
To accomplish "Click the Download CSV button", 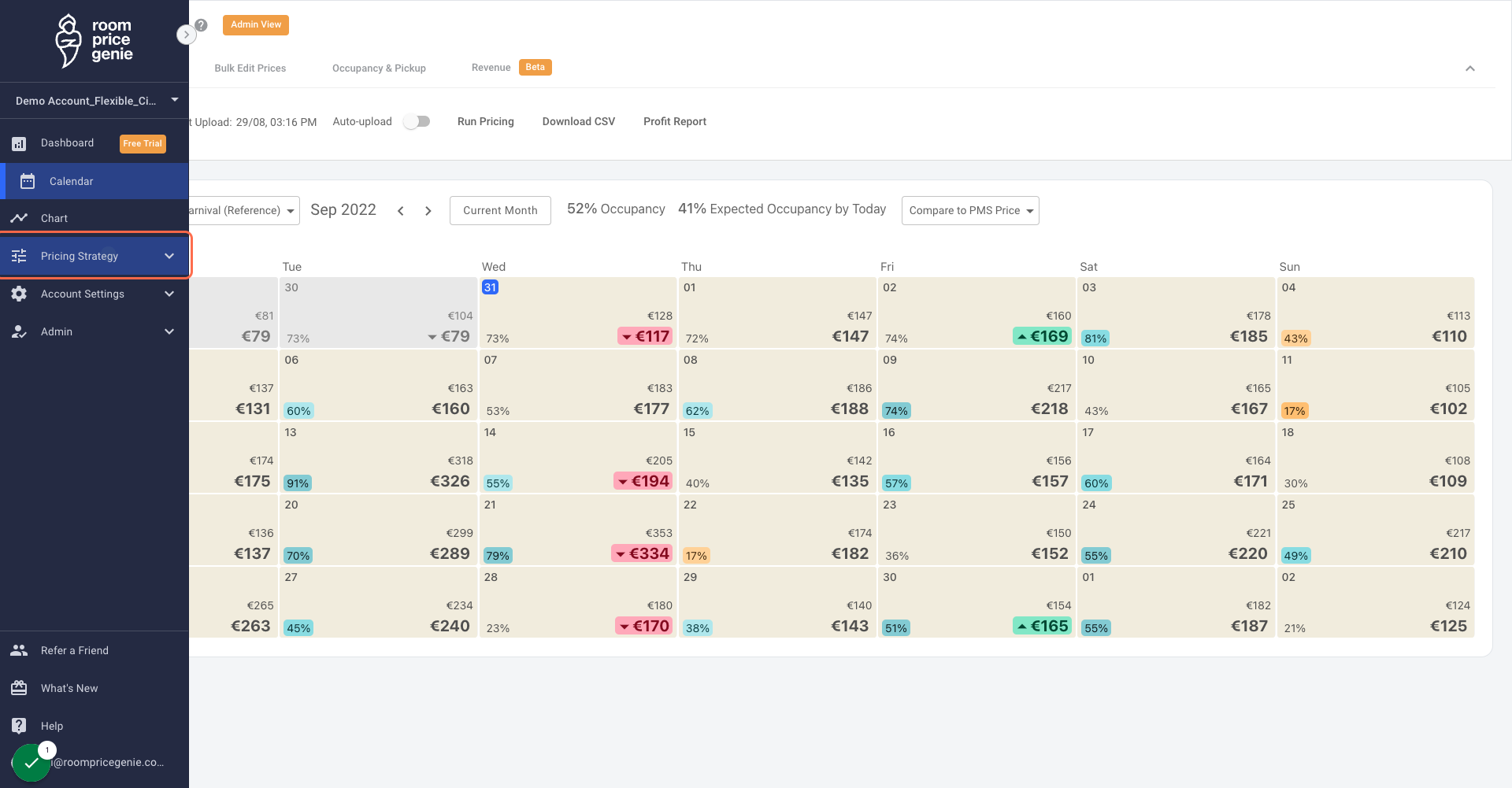I will [x=579, y=121].
